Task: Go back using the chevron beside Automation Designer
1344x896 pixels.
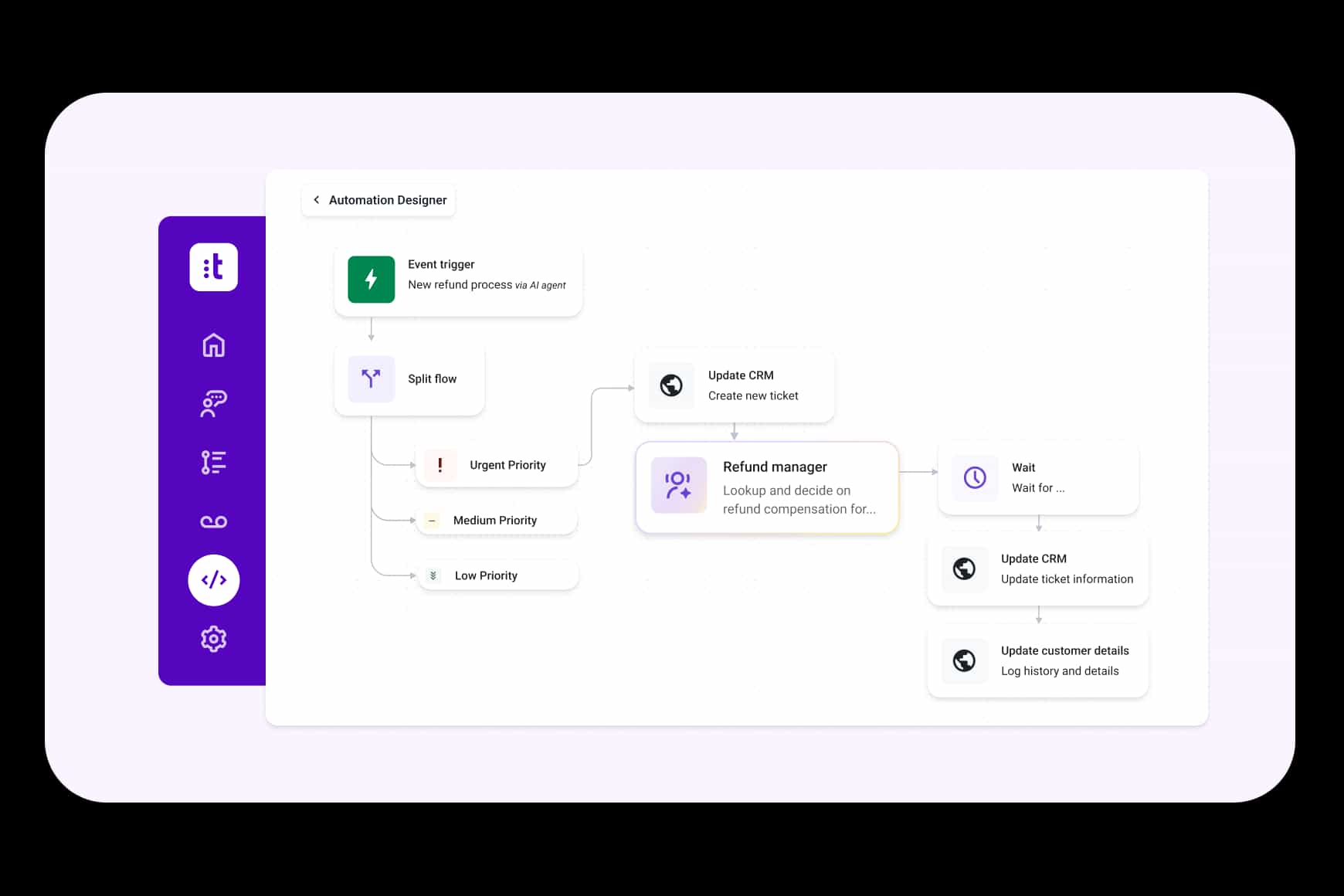Action: (317, 199)
